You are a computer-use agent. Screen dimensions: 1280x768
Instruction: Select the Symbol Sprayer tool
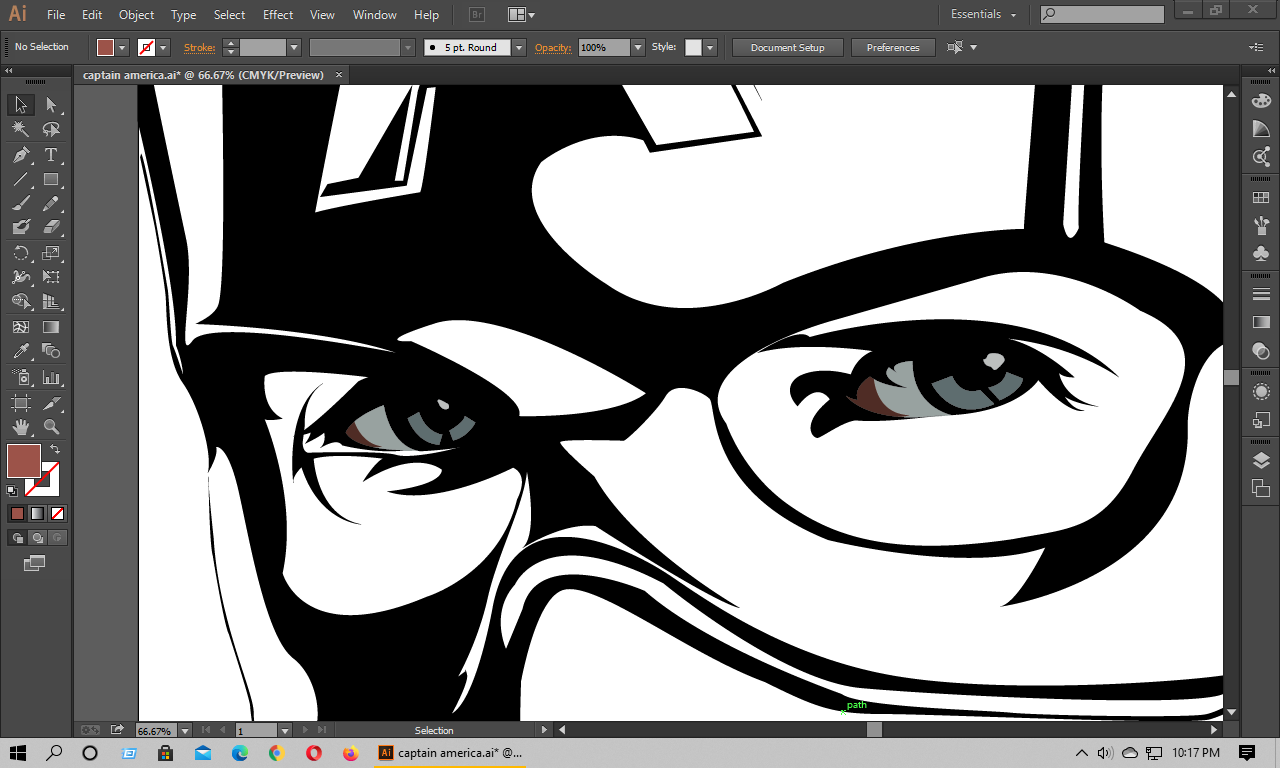tap(21, 378)
